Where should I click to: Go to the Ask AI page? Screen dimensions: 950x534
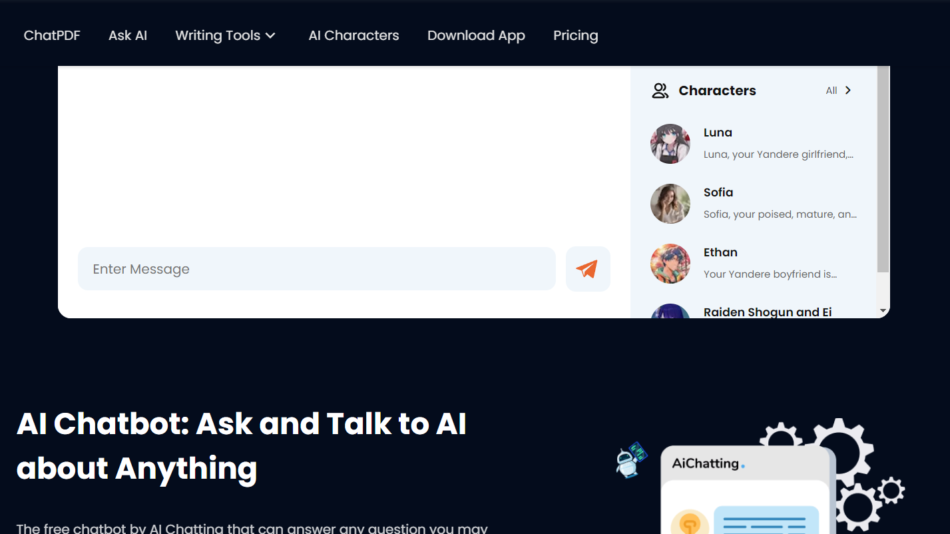coord(128,36)
